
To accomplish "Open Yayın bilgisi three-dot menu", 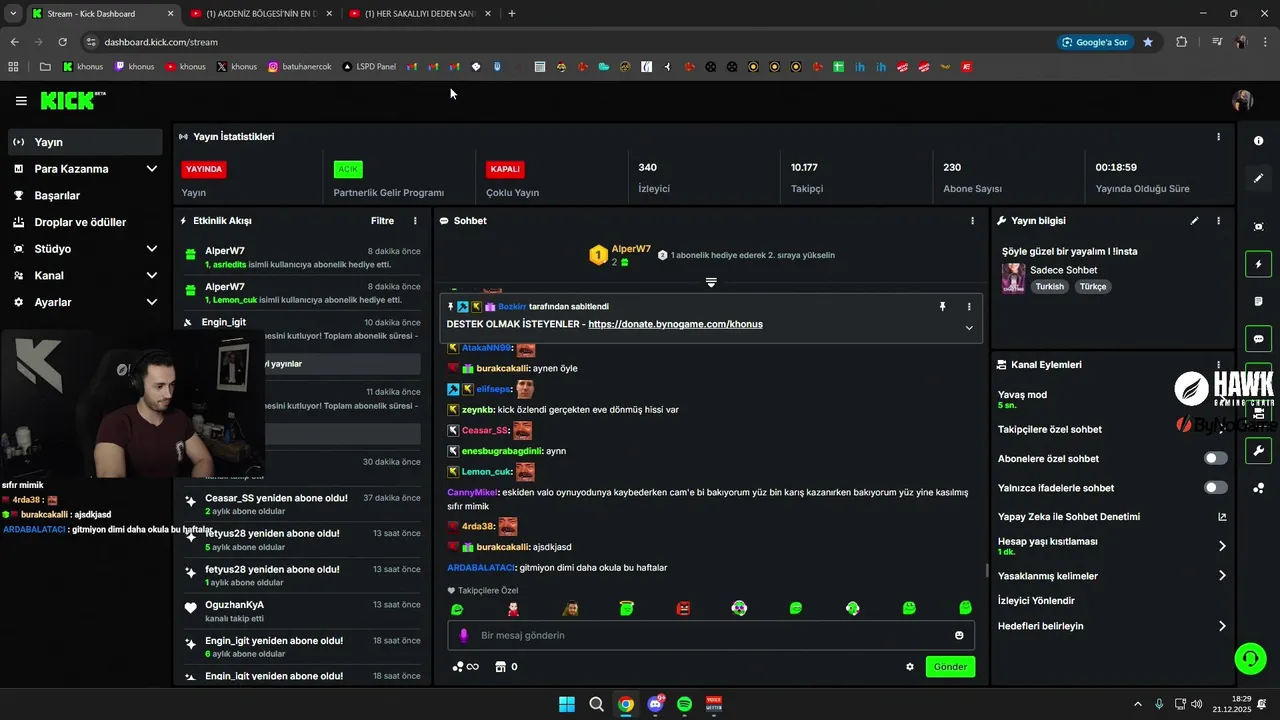I will (1218, 221).
